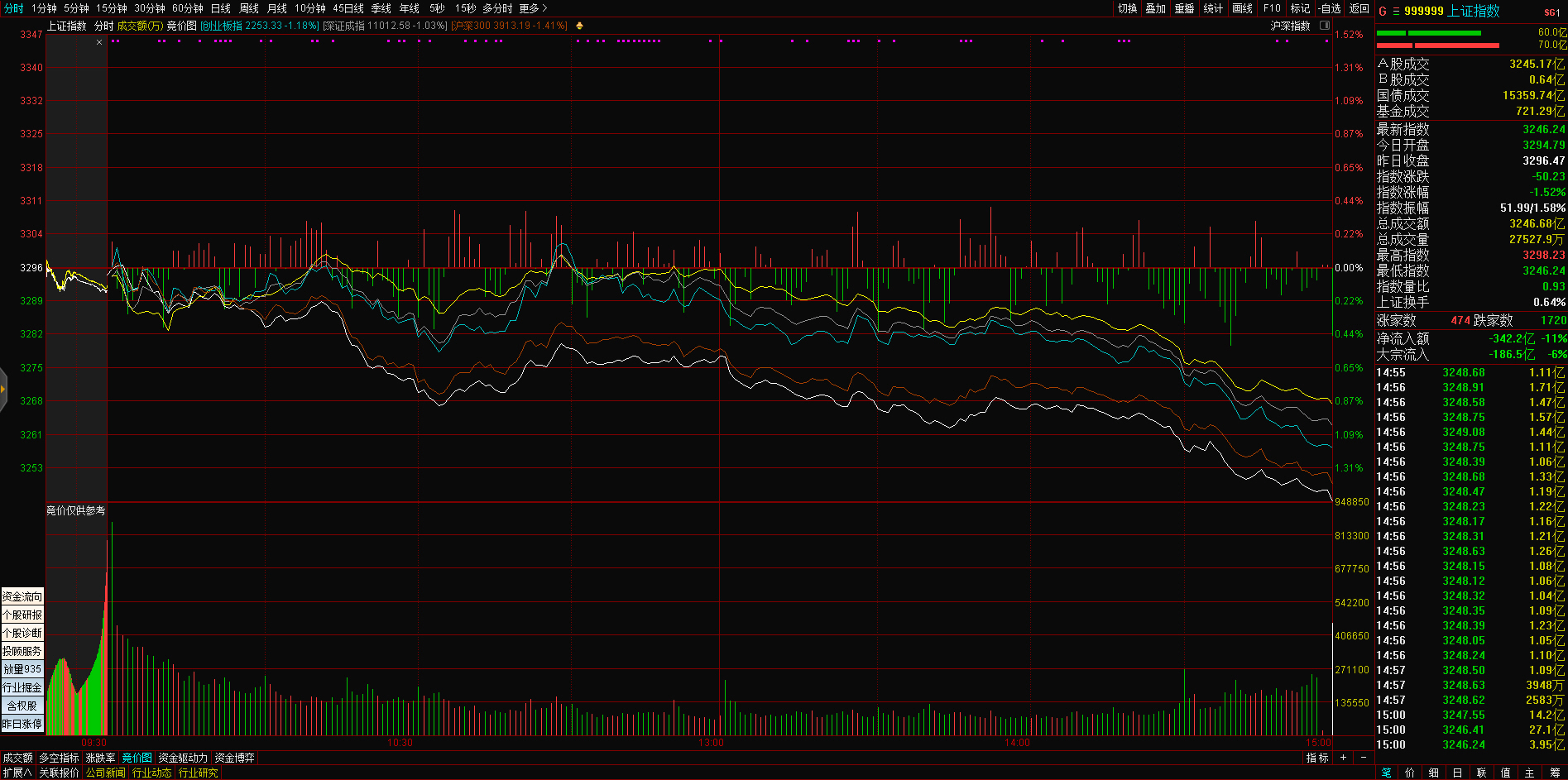Click the orange up-down arrow icon after 沪深300

tap(579, 26)
